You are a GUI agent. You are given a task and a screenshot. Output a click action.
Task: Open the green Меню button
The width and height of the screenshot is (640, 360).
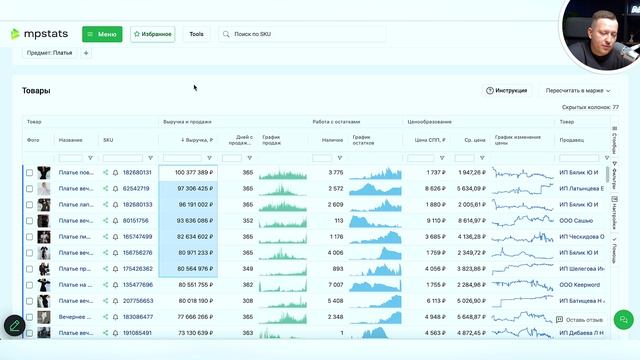coord(102,34)
